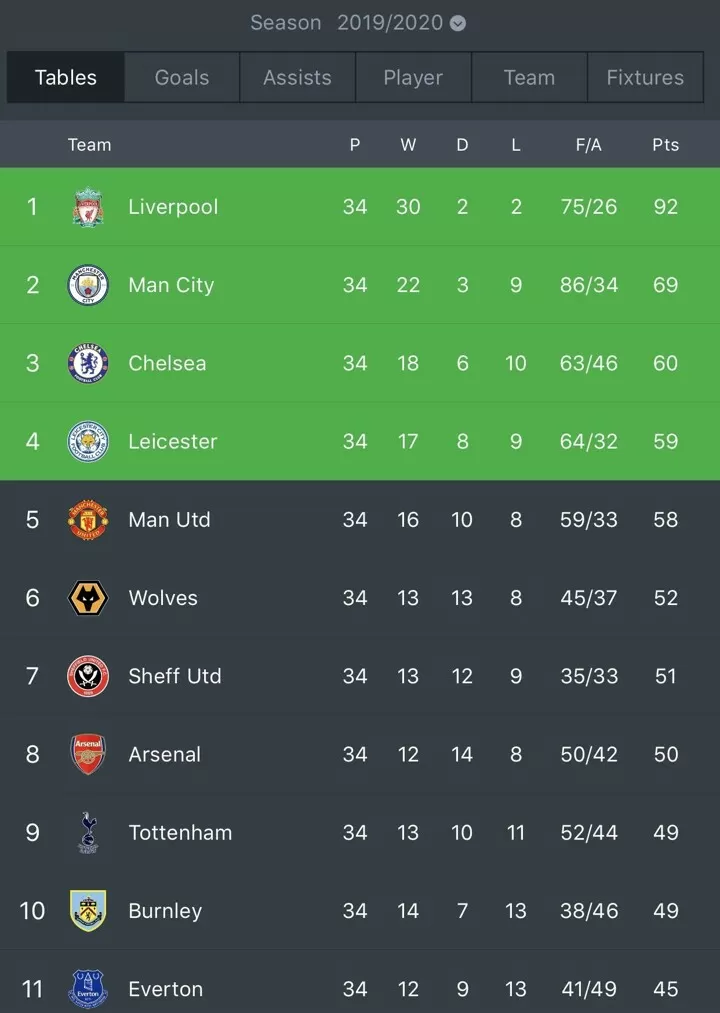Open the Assists tab
The width and height of the screenshot is (720, 1013).
point(297,78)
